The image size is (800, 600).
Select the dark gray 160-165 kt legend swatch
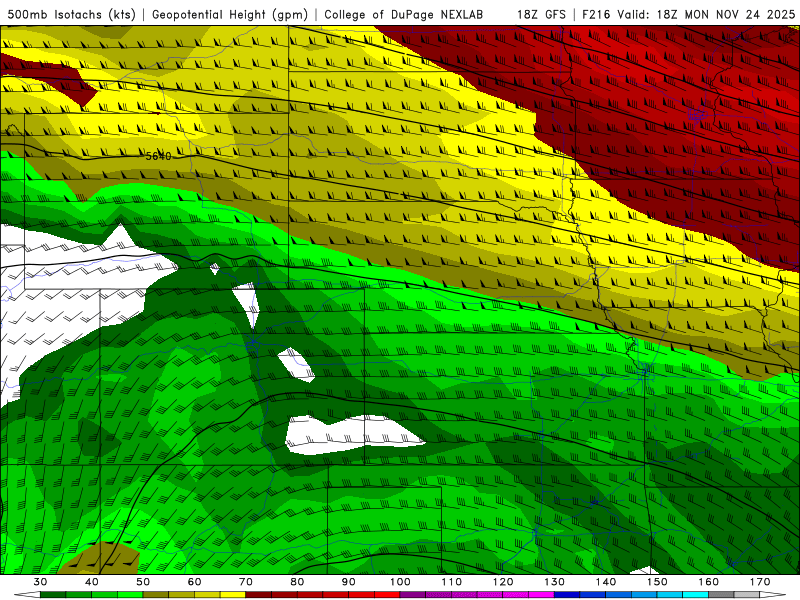721,595
